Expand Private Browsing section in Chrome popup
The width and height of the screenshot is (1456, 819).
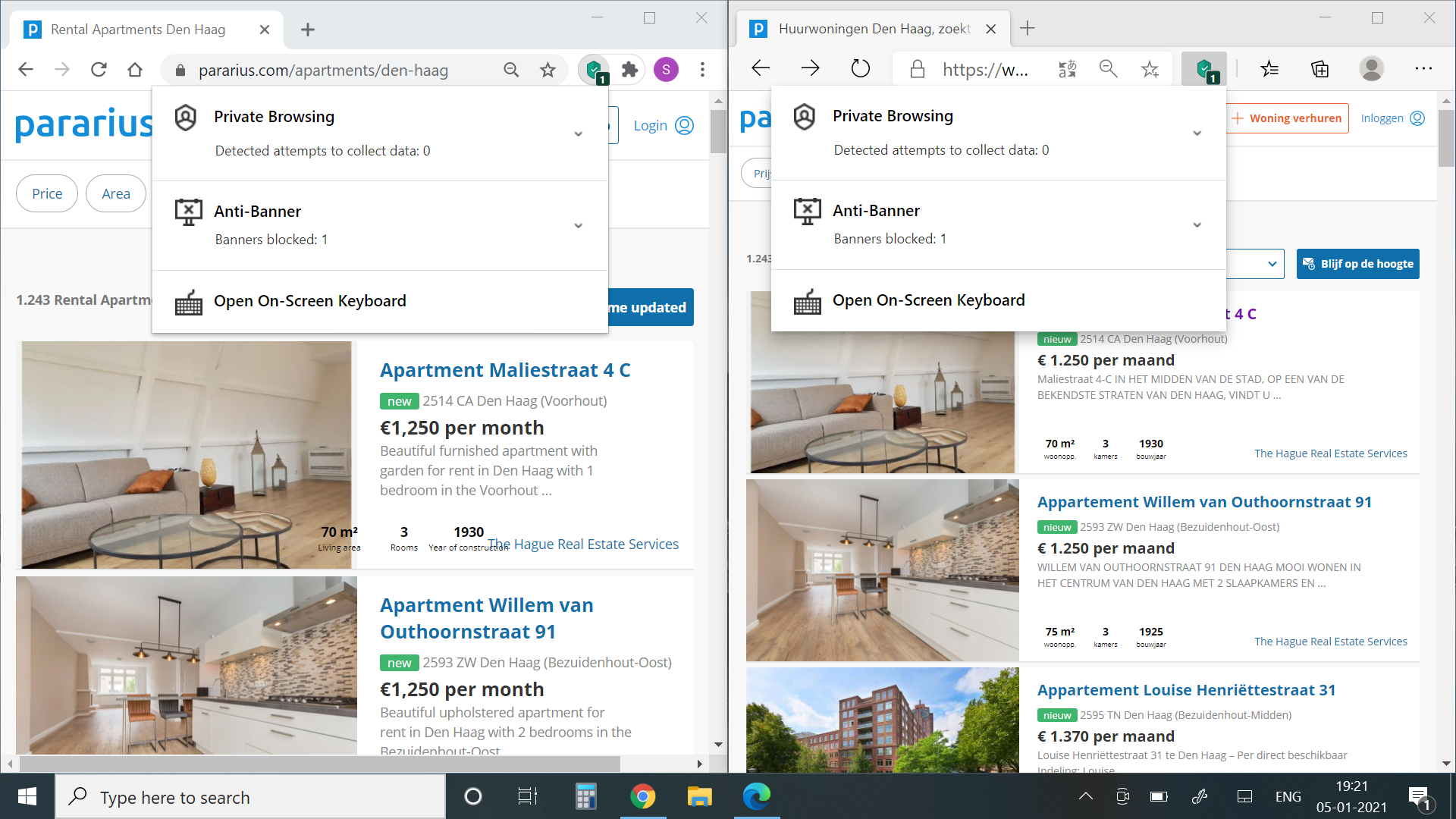pyautogui.click(x=578, y=133)
